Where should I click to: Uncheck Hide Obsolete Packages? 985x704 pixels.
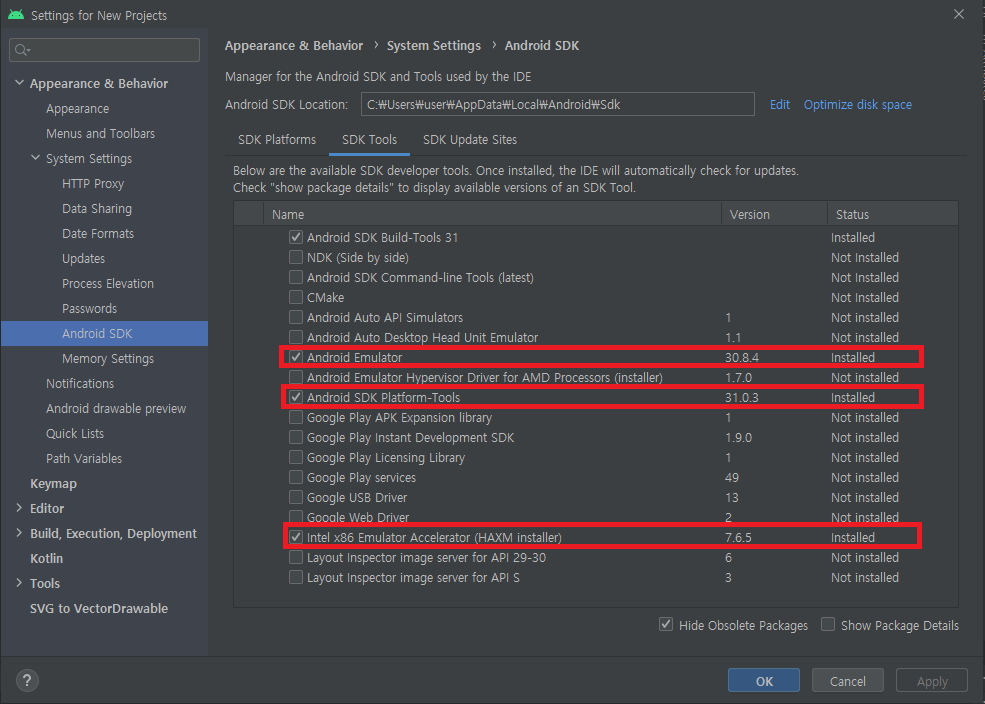pos(666,624)
